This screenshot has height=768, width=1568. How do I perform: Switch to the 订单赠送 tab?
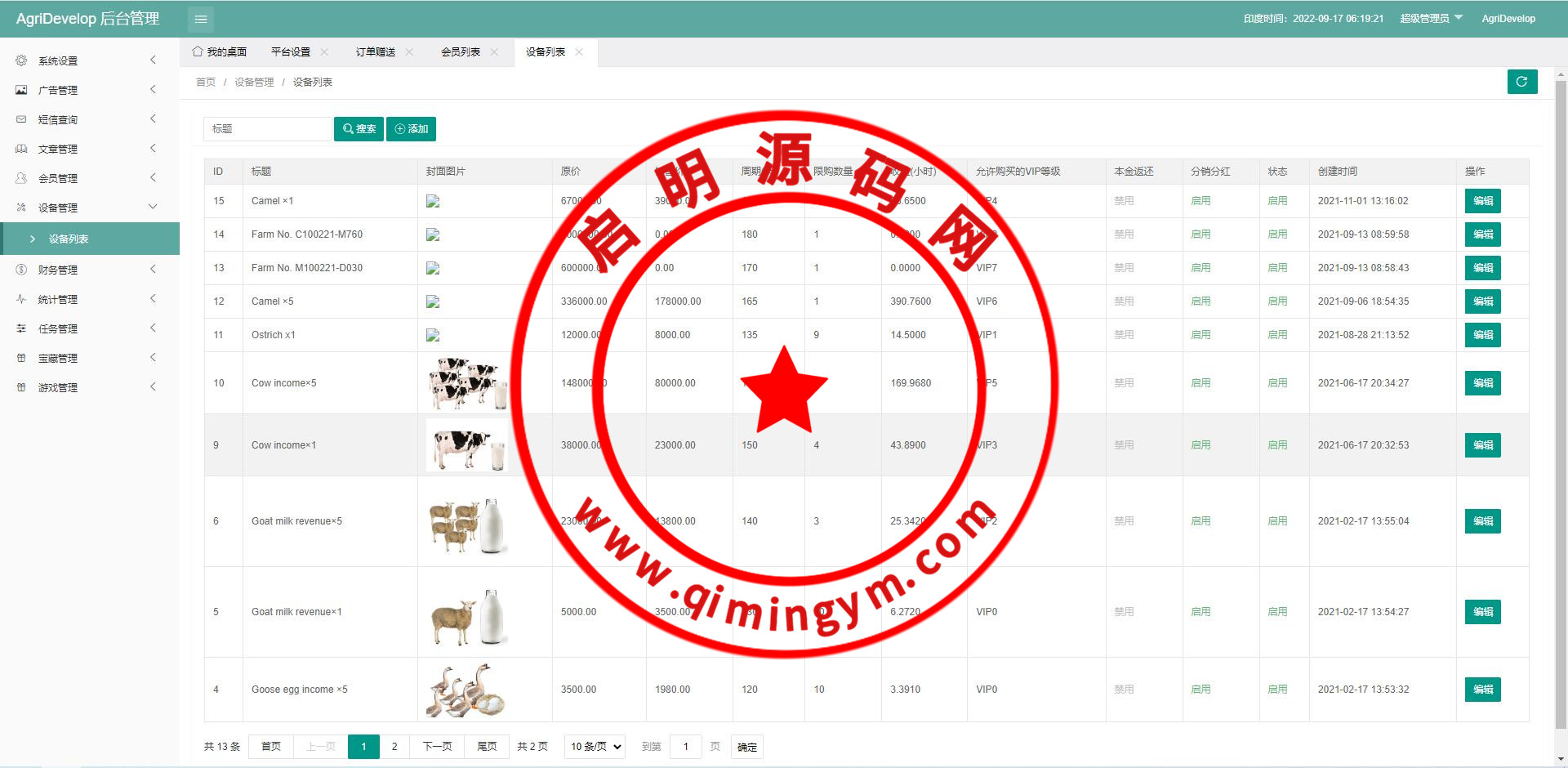coord(375,52)
